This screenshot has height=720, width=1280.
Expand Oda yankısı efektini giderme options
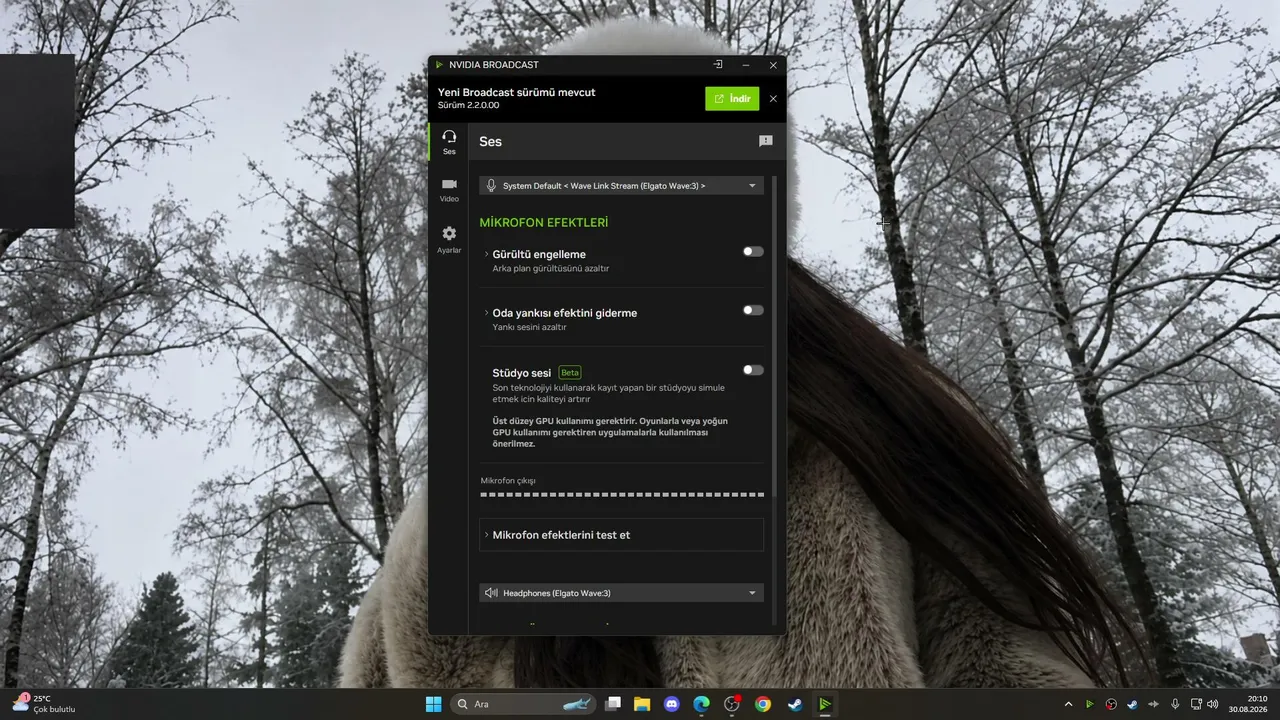[486, 313]
